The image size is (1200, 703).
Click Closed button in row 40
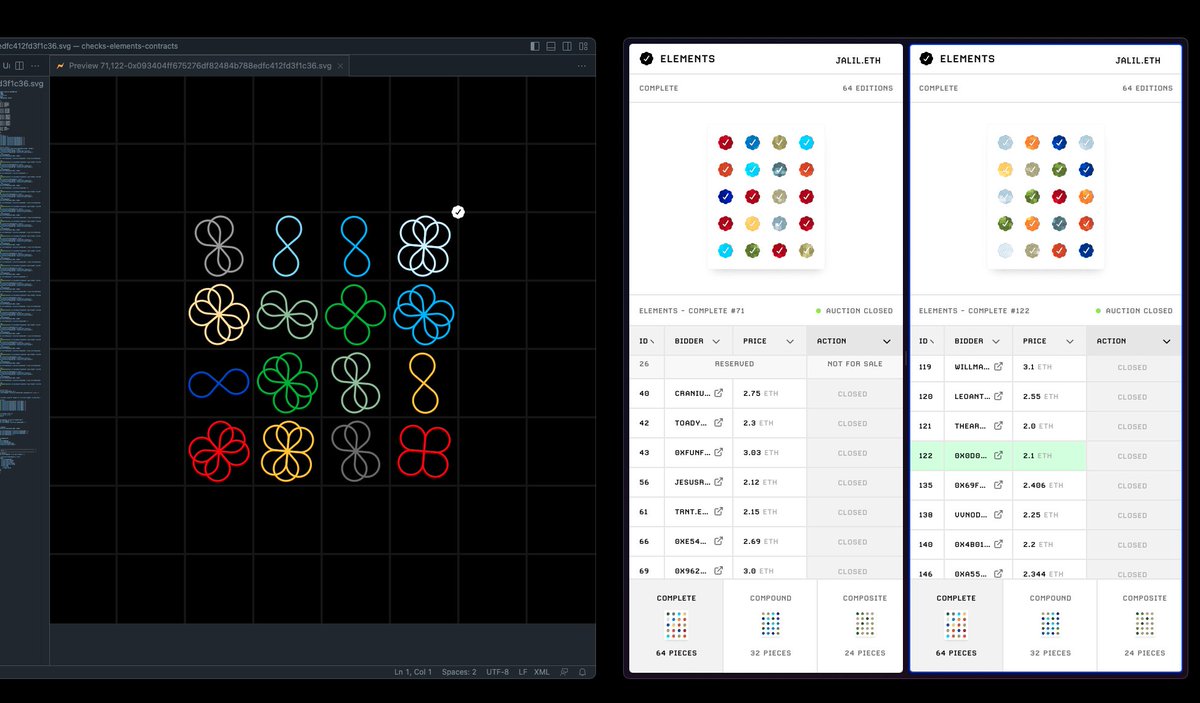pyautogui.click(x=853, y=394)
